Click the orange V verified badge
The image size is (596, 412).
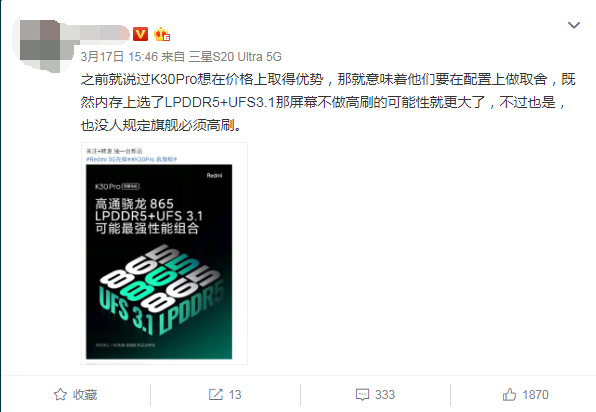coord(140,34)
